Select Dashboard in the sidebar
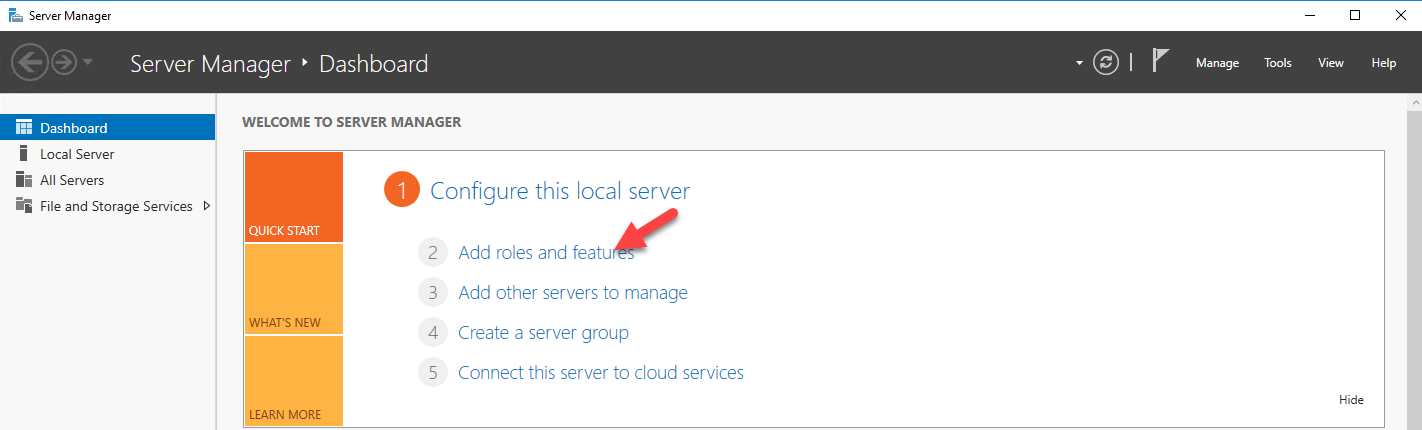 [108, 128]
